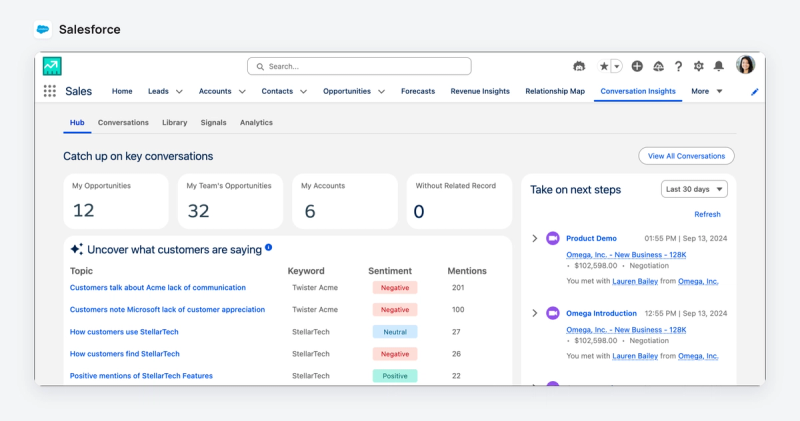Image resolution: width=800 pixels, height=421 pixels.
Task: Open the Salesforce cloud setup assistant icon
Action: pyautogui.click(x=658, y=66)
